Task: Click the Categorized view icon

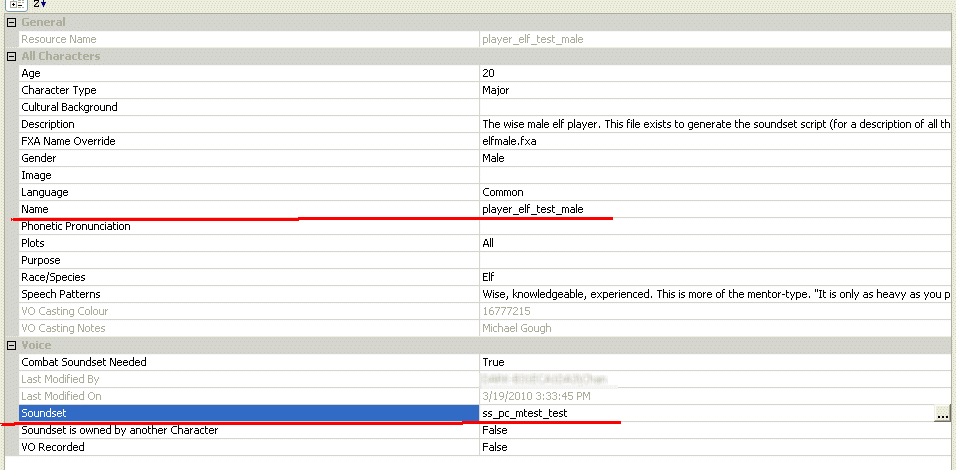Action: point(17,4)
